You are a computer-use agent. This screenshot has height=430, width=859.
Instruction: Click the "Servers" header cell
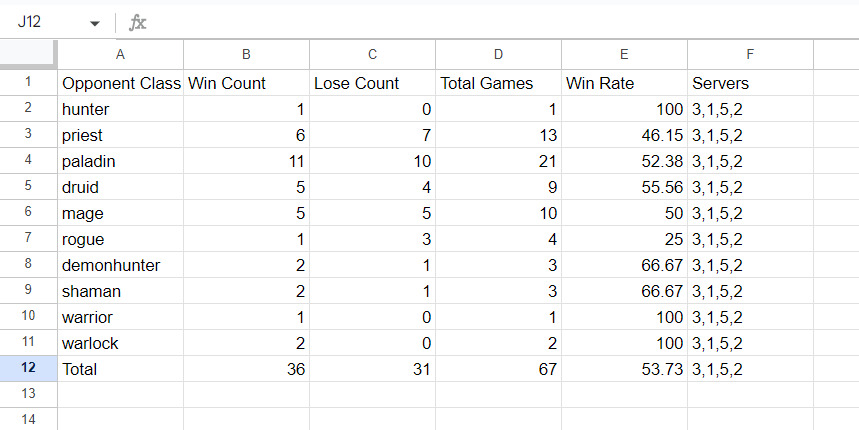coord(750,83)
